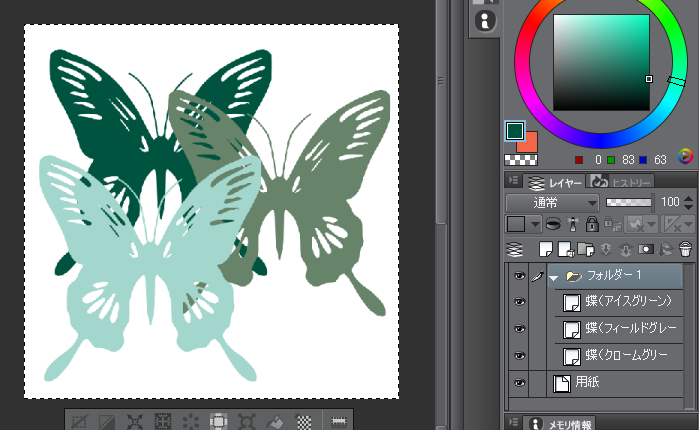The image size is (699, 430).
Task: Collapse the フォルダー 1 folder triangle
Action: point(554,278)
